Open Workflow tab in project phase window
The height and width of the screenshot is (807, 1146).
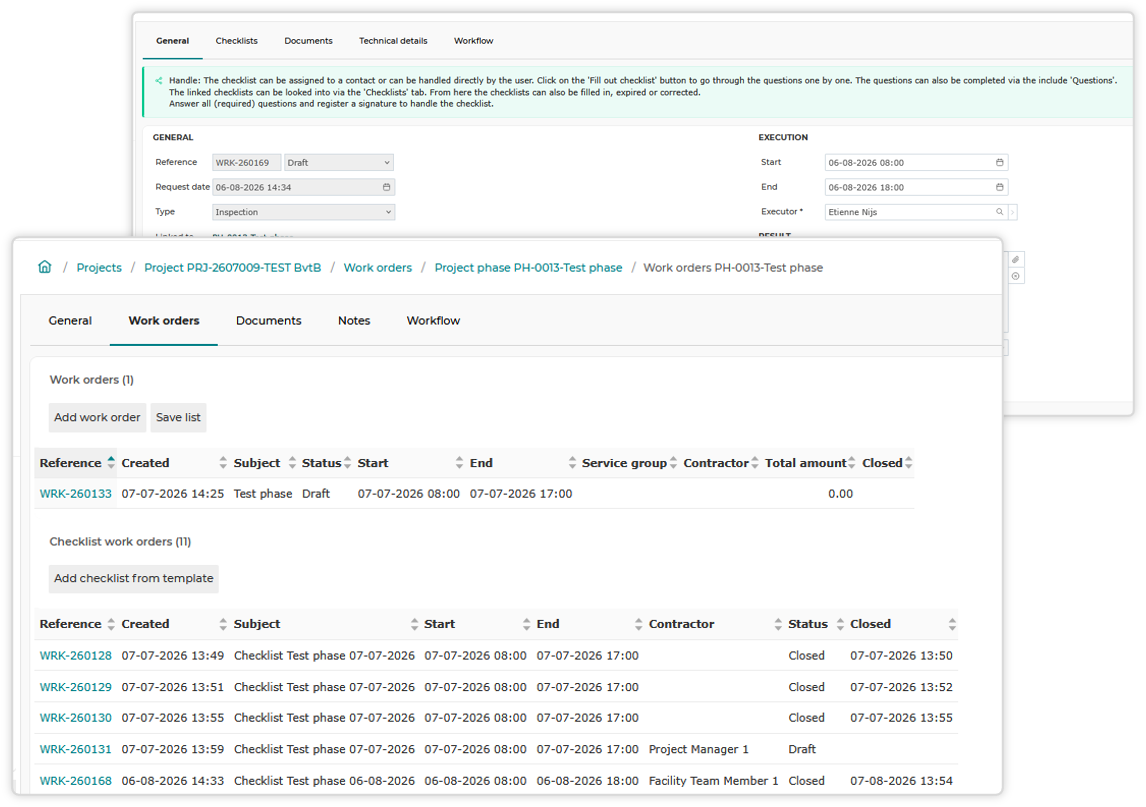(433, 321)
